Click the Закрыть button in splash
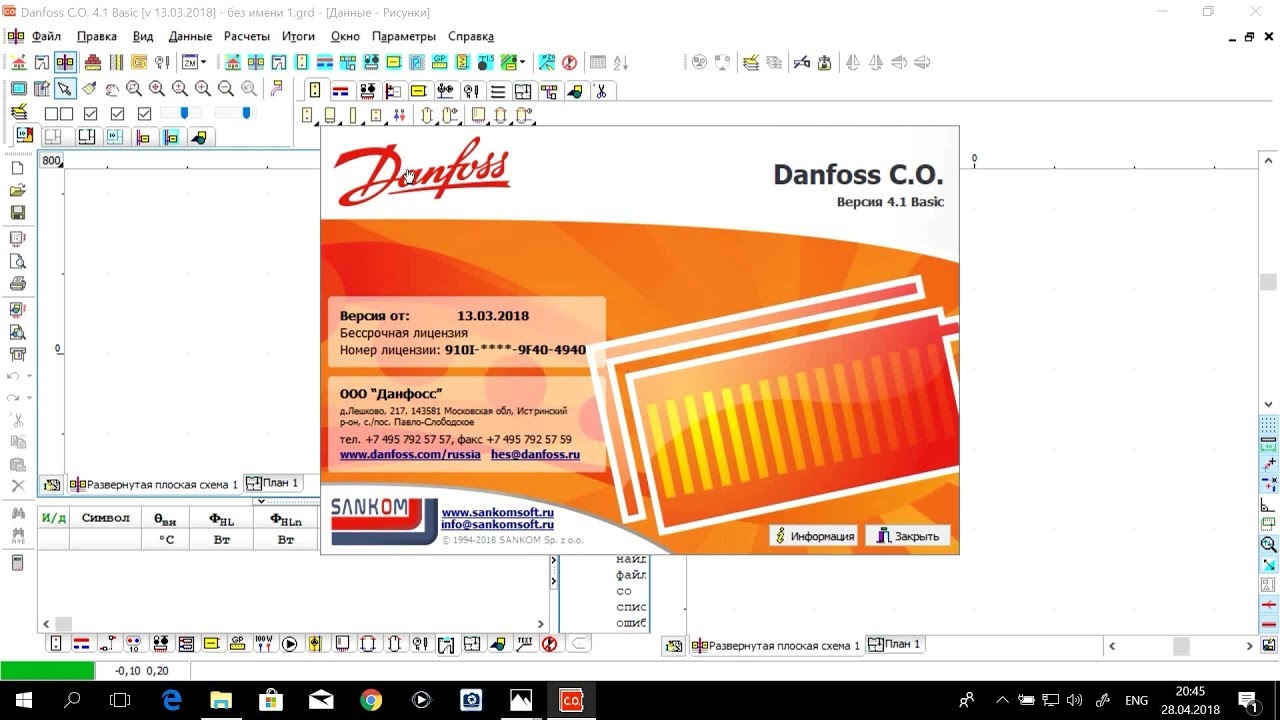This screenshot has width=1280, height=720. click(x=908, y=536)
